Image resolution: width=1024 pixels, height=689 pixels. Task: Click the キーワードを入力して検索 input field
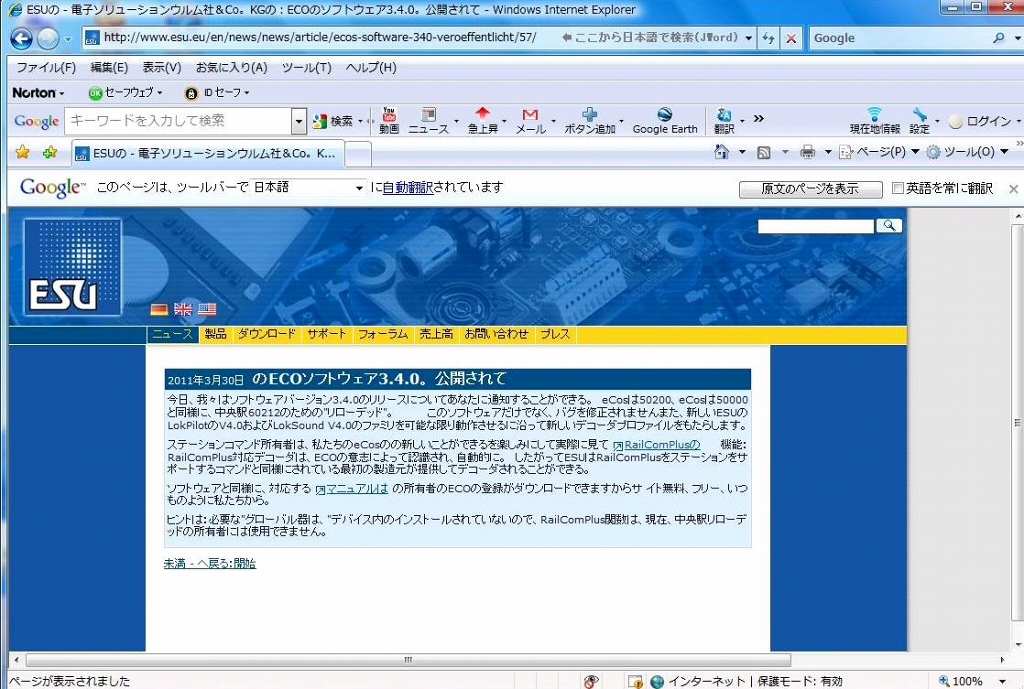[x=178, y=121]
